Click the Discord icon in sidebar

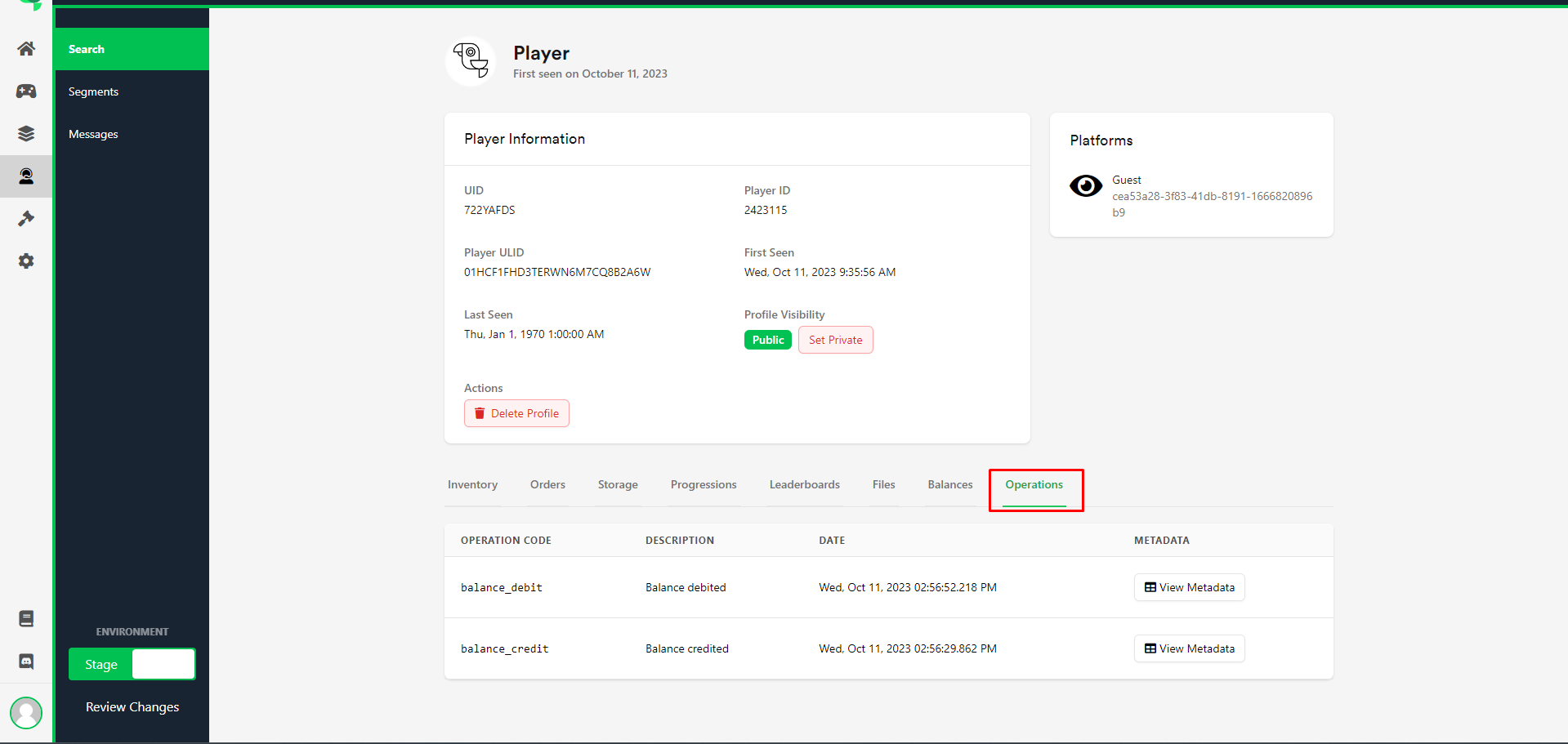(26, 662)
